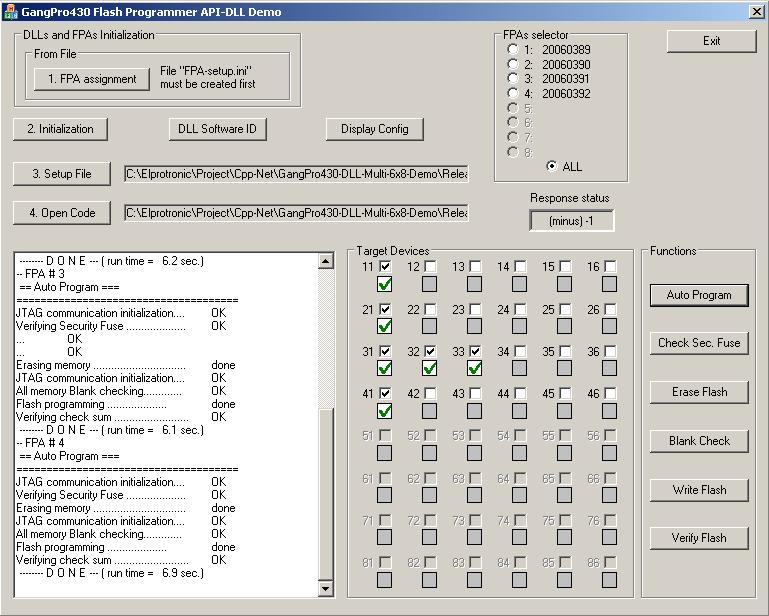Click the 1. FPA assignment button
This screenshot has height=616, width=769.
tap(92, 79)
